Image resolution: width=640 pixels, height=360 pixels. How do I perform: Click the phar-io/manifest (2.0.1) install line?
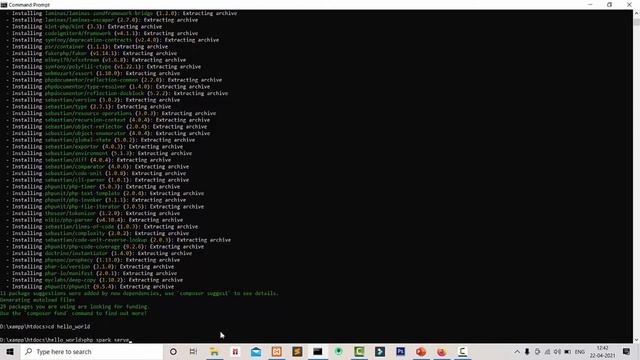coord(91,273)
